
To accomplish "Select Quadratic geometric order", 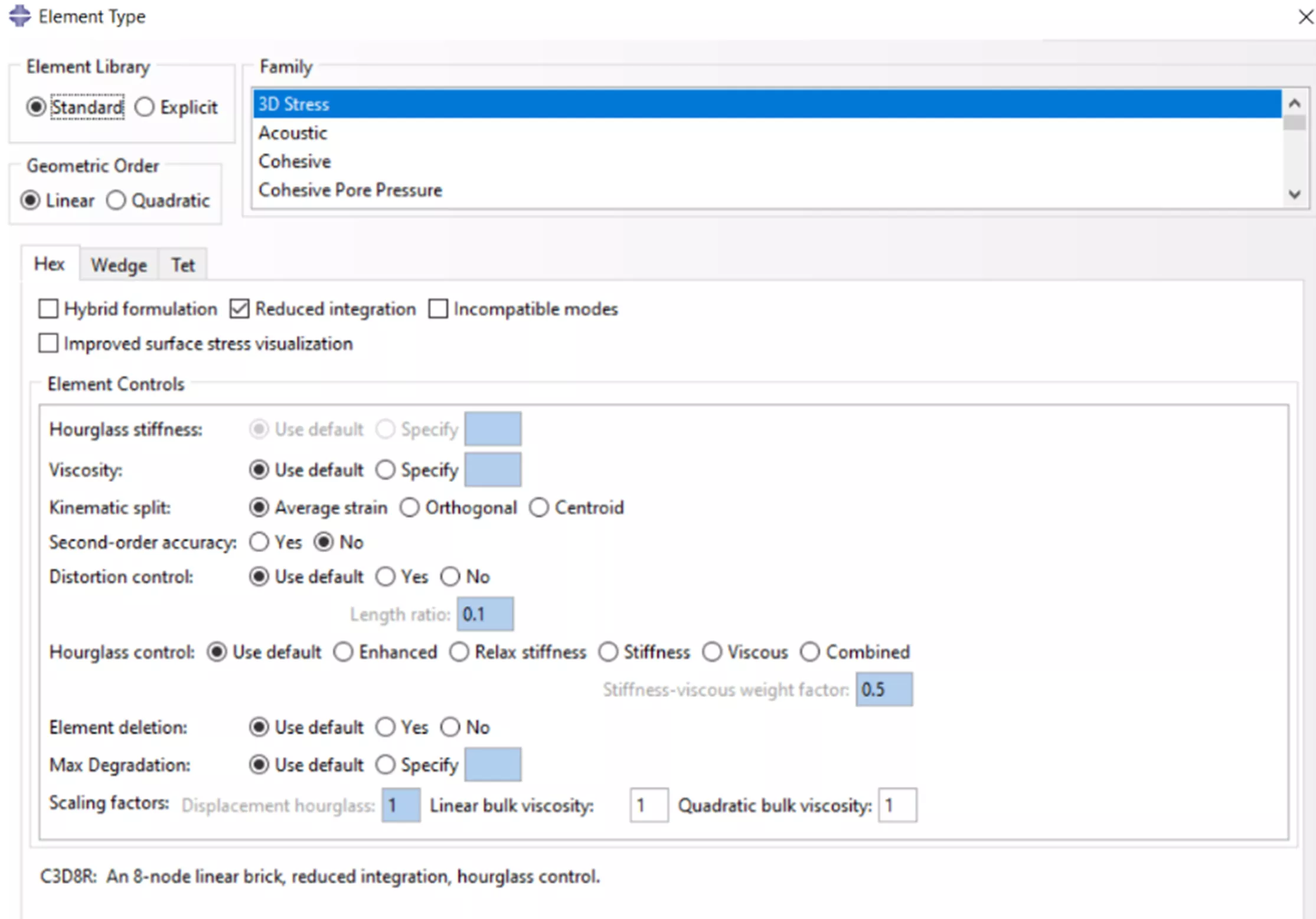I will click(x=115, y=201).
